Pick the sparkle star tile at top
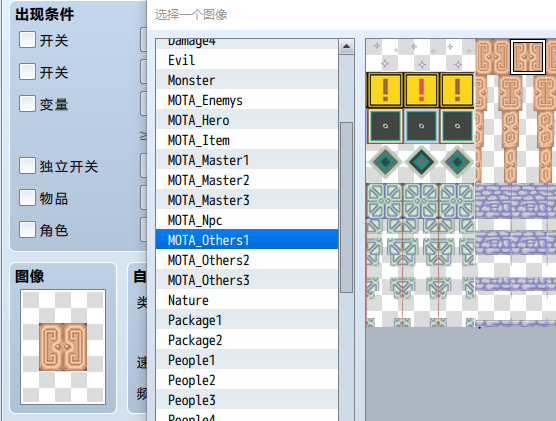 tap(385, 55)
